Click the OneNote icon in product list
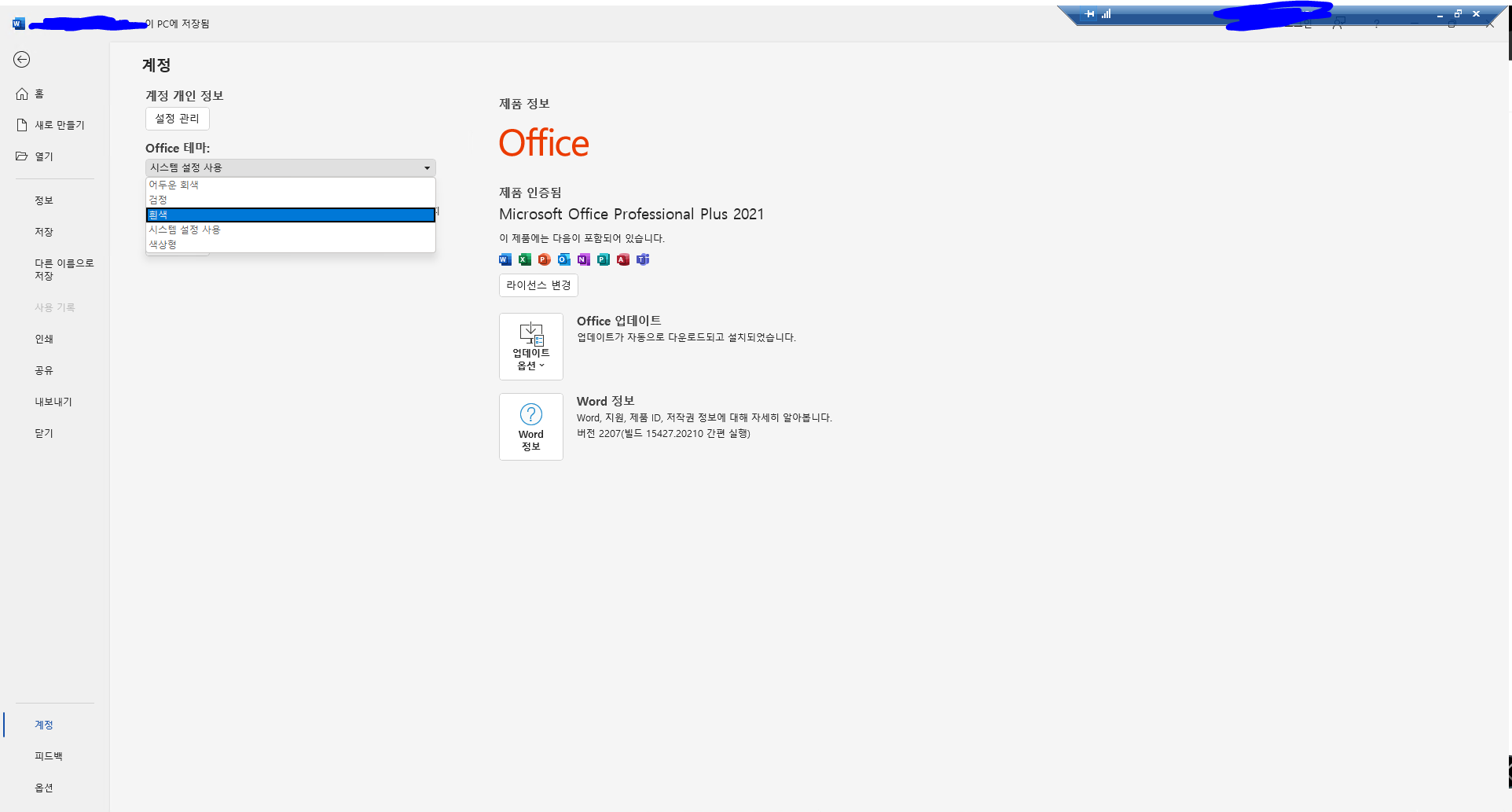The width and height of the screenshot is (1512, 812). click(584, 259)
